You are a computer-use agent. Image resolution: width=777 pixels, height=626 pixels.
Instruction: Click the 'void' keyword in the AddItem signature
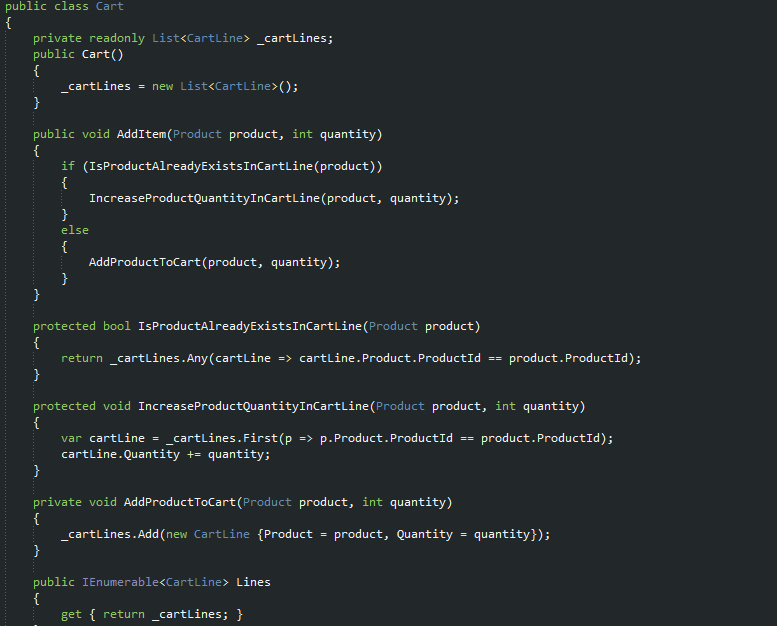[96, 134]
